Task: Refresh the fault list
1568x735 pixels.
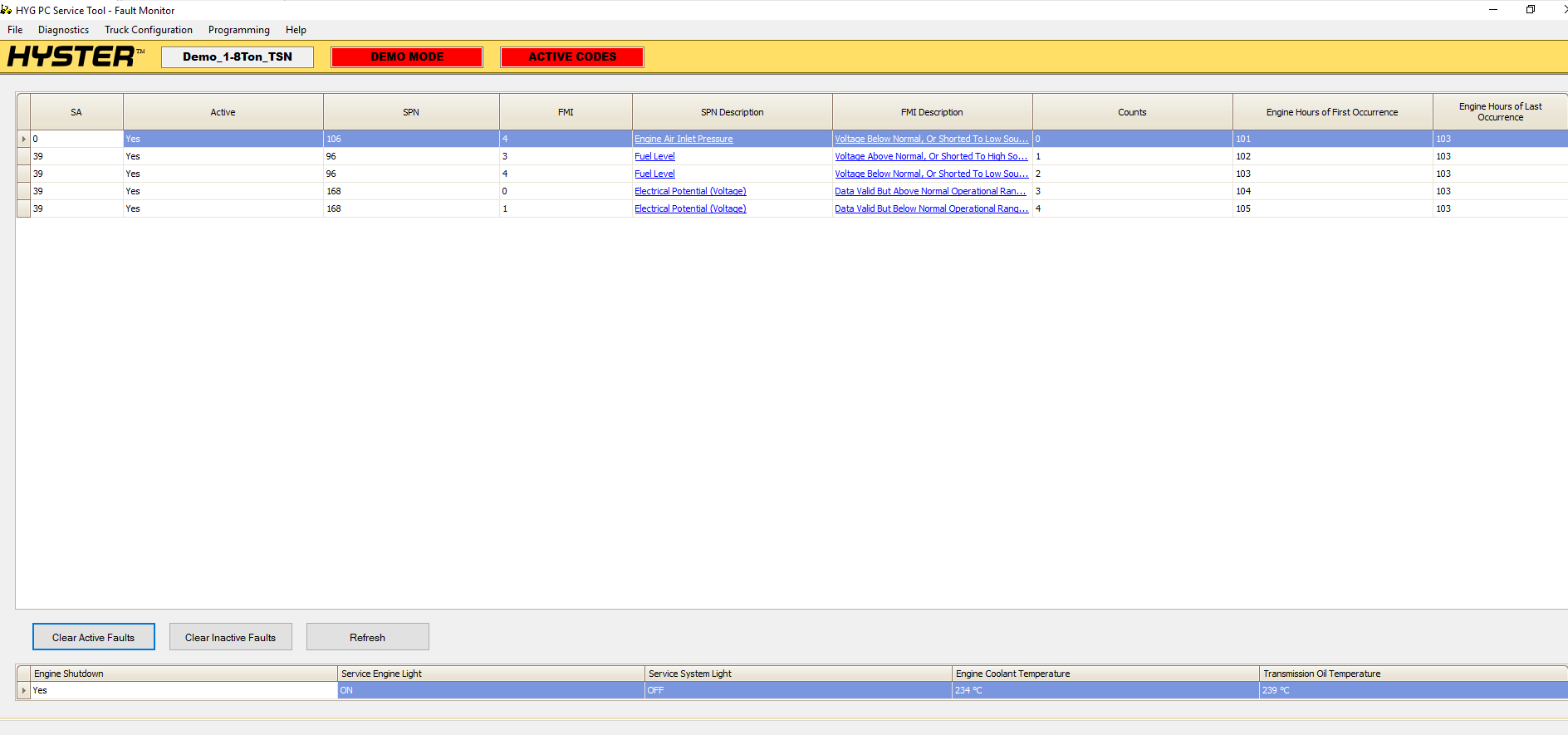Action: [367, 637]
